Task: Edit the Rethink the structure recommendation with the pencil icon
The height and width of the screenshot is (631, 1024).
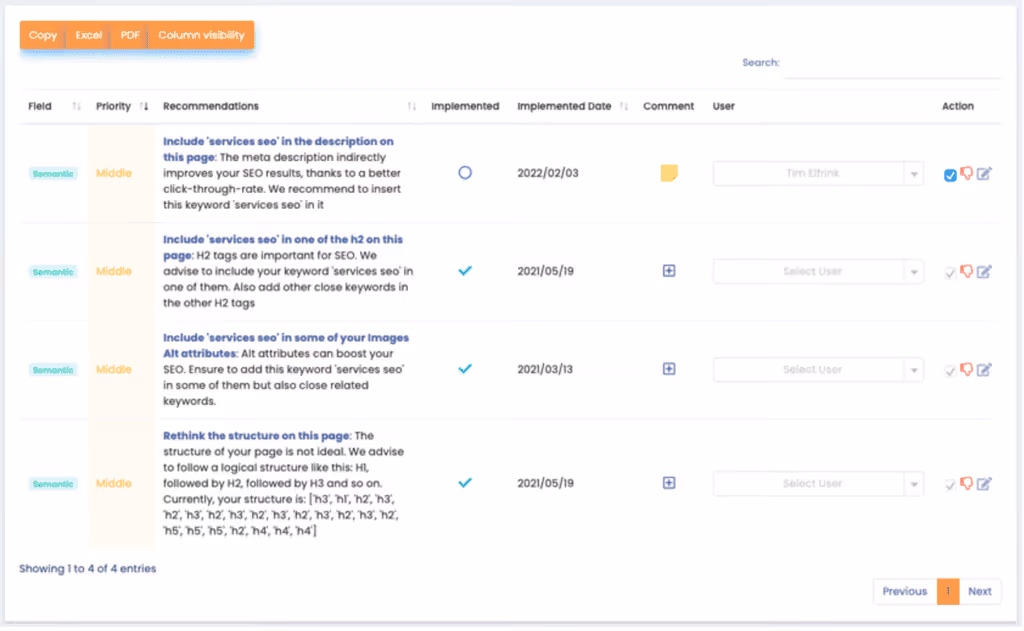Action: (x=984, y=484)
